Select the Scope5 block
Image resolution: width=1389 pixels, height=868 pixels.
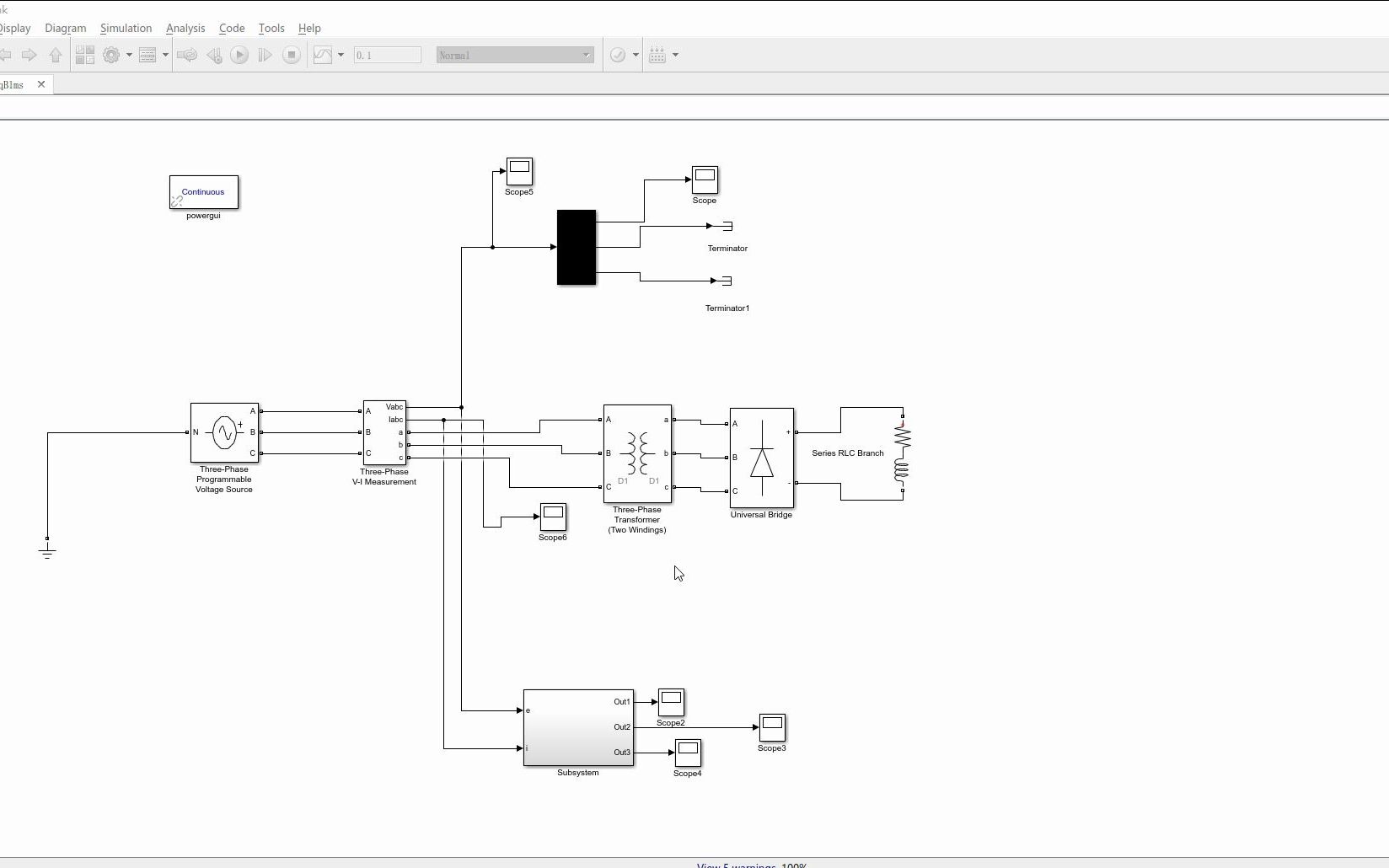[519, 171]
